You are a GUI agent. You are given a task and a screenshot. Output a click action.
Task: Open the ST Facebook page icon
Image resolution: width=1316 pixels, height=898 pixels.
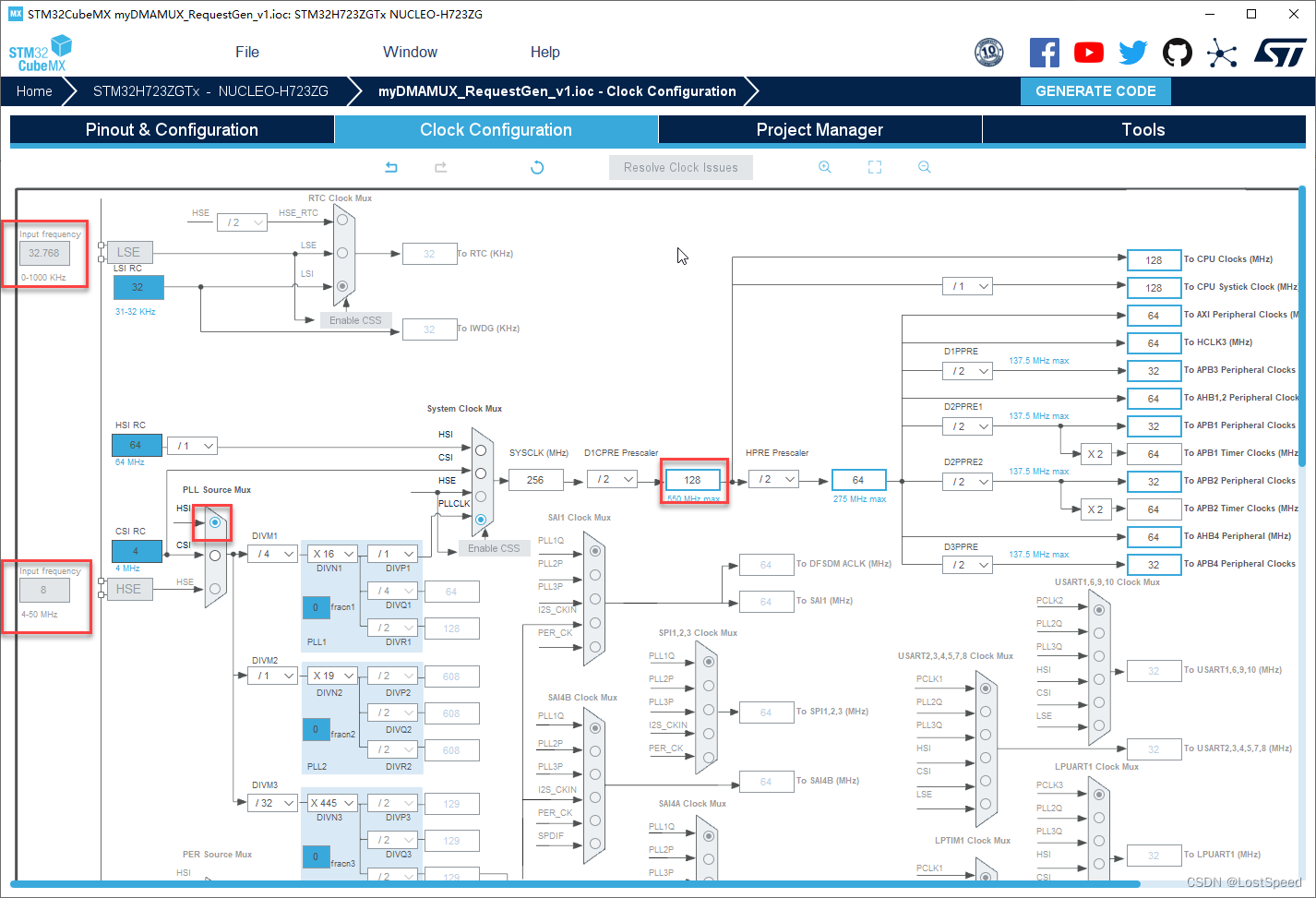pyautogui.click(x=1045, y=53)
